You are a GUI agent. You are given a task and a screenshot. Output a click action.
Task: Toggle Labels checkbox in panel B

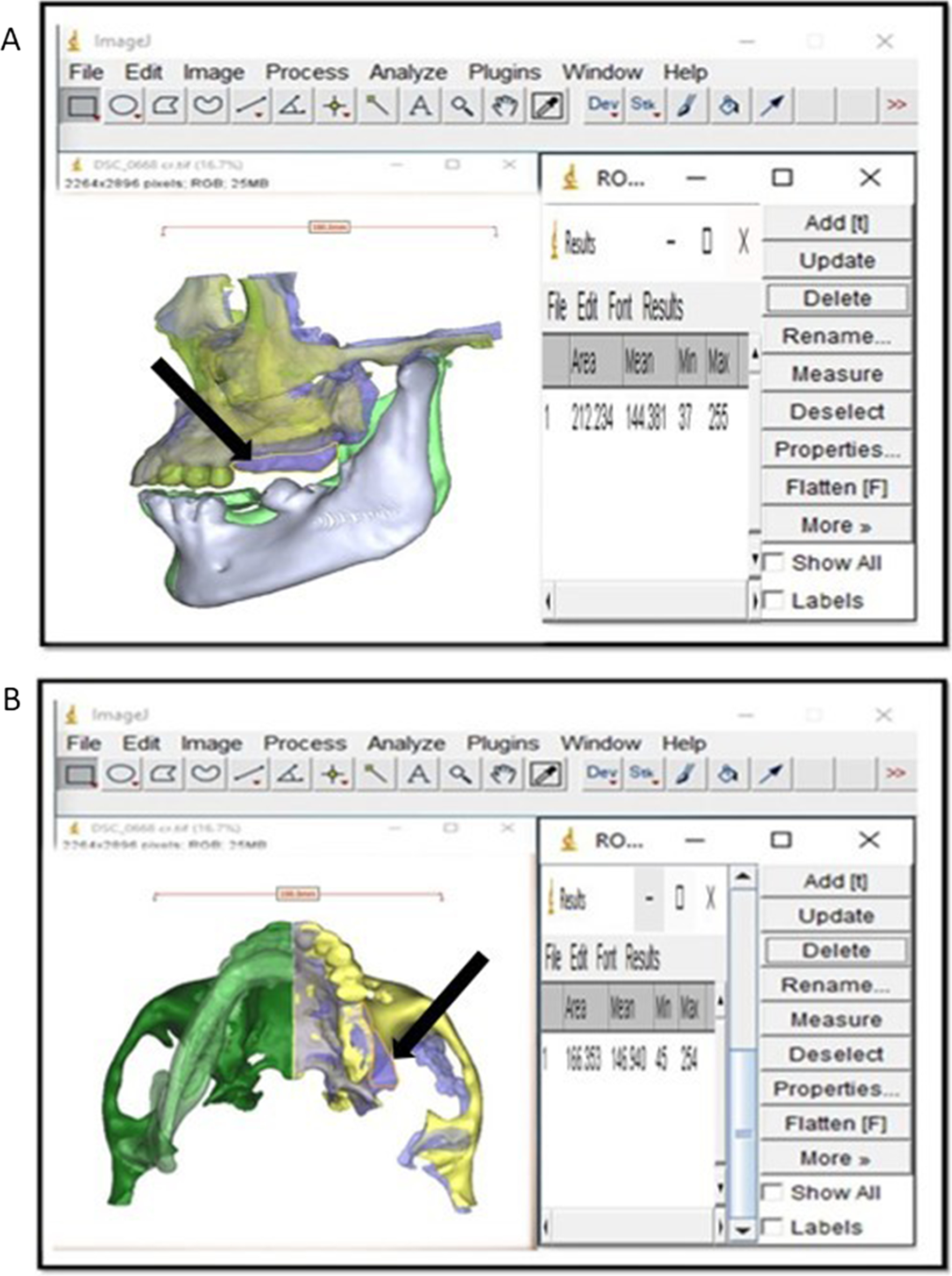click(772, 1228)
